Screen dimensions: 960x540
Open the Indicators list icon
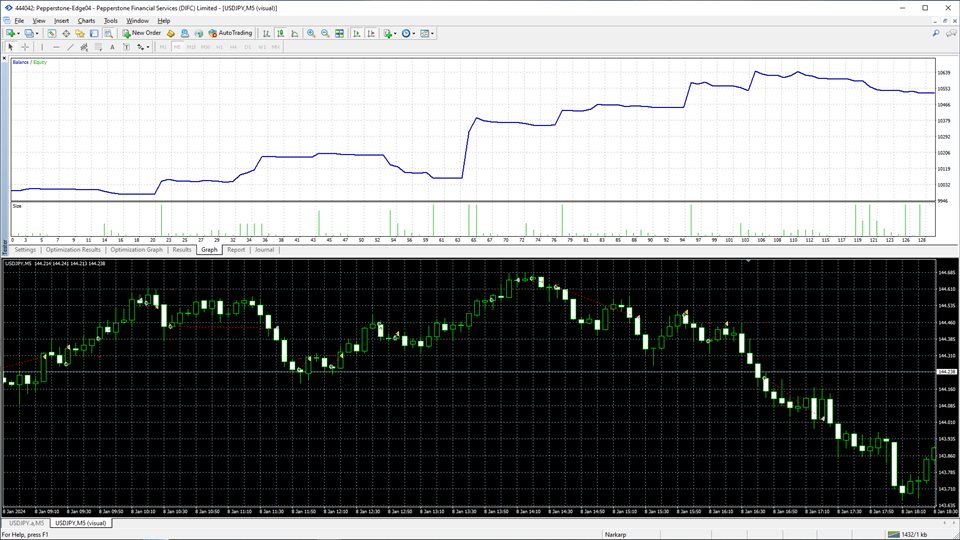[388, 33]
